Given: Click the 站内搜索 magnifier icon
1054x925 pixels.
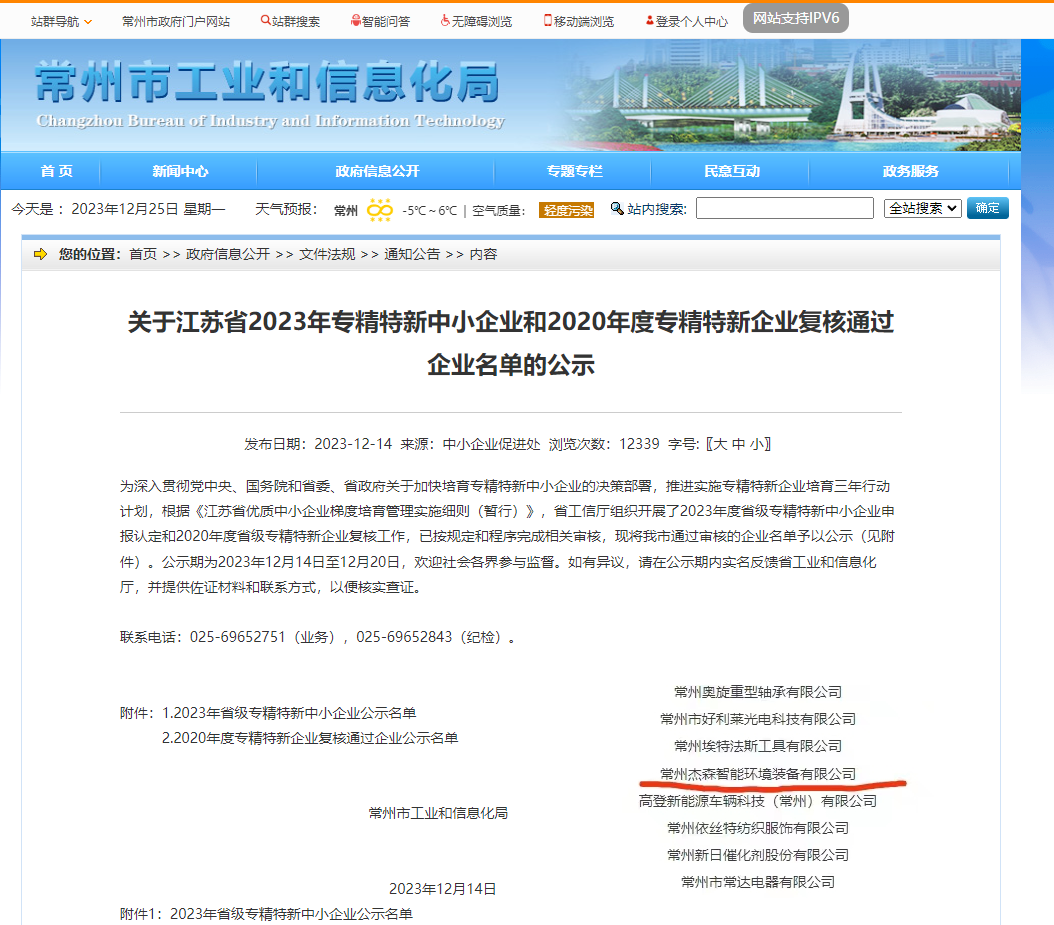Looking at the screenshot, I should [x=617, y=209].
